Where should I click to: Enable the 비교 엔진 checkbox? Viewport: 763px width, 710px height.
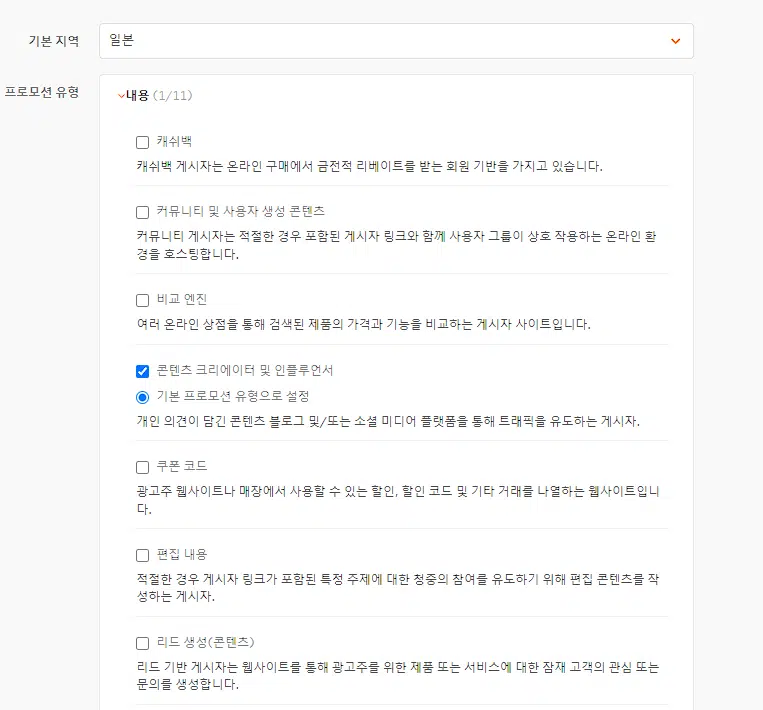[143, 300]
